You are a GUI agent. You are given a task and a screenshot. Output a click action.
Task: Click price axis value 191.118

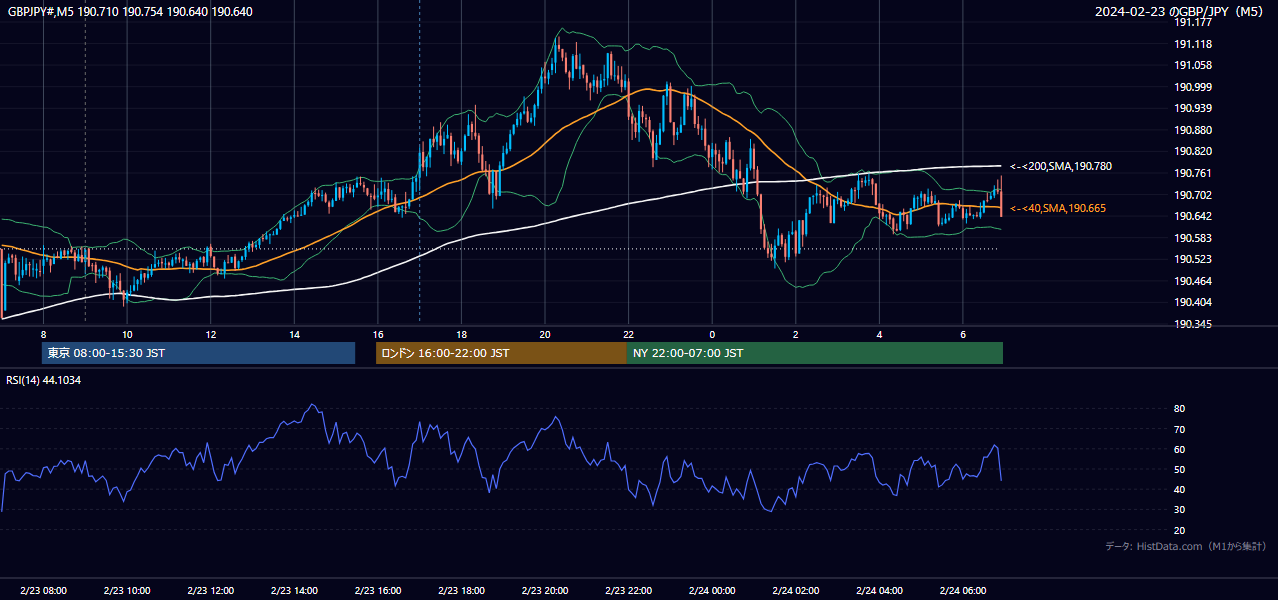[x=1192, y=44]
